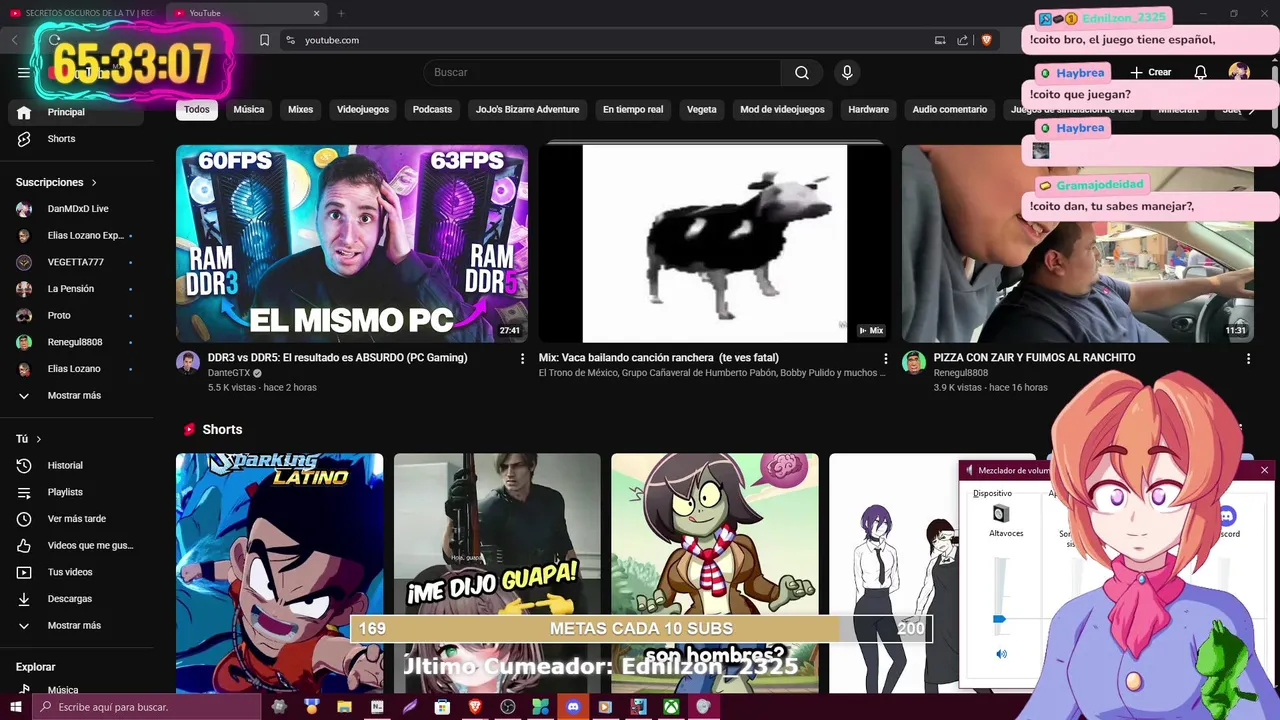Open the OBS icon in the taskbar
The height and width of the screenshot is (720, 1280).
[x=508, y=707]
